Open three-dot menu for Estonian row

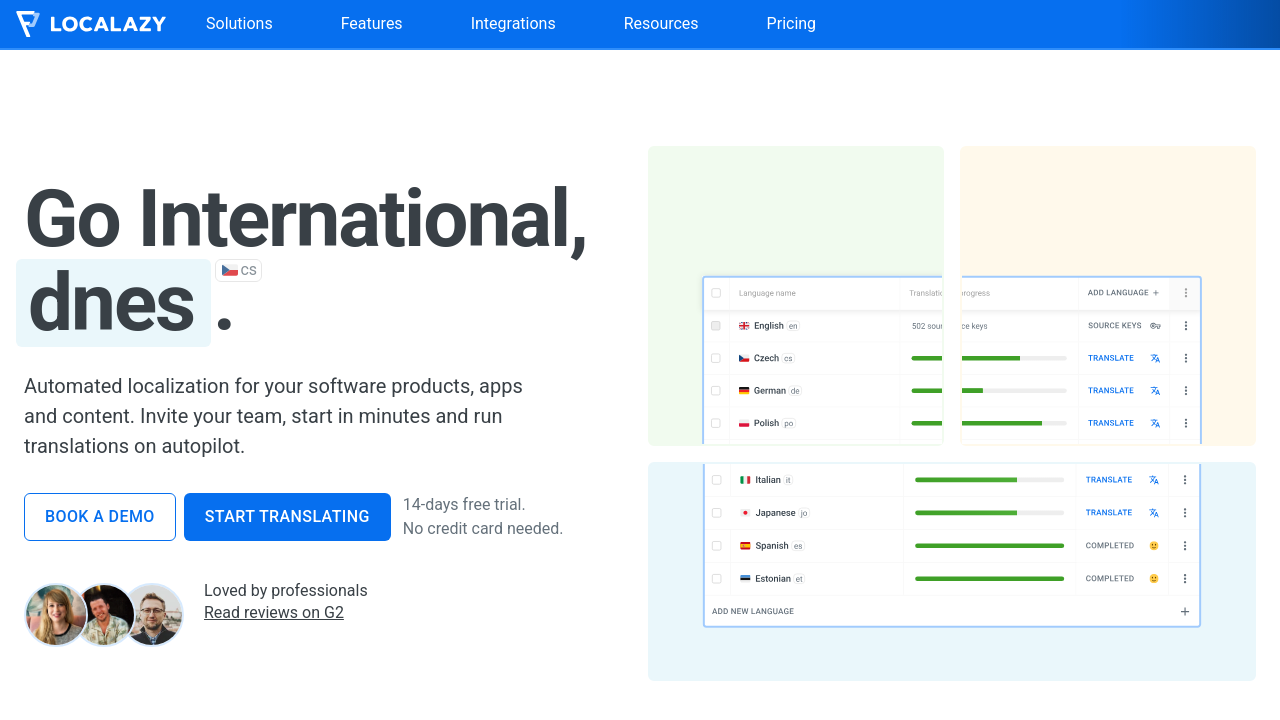[1185, 579]
